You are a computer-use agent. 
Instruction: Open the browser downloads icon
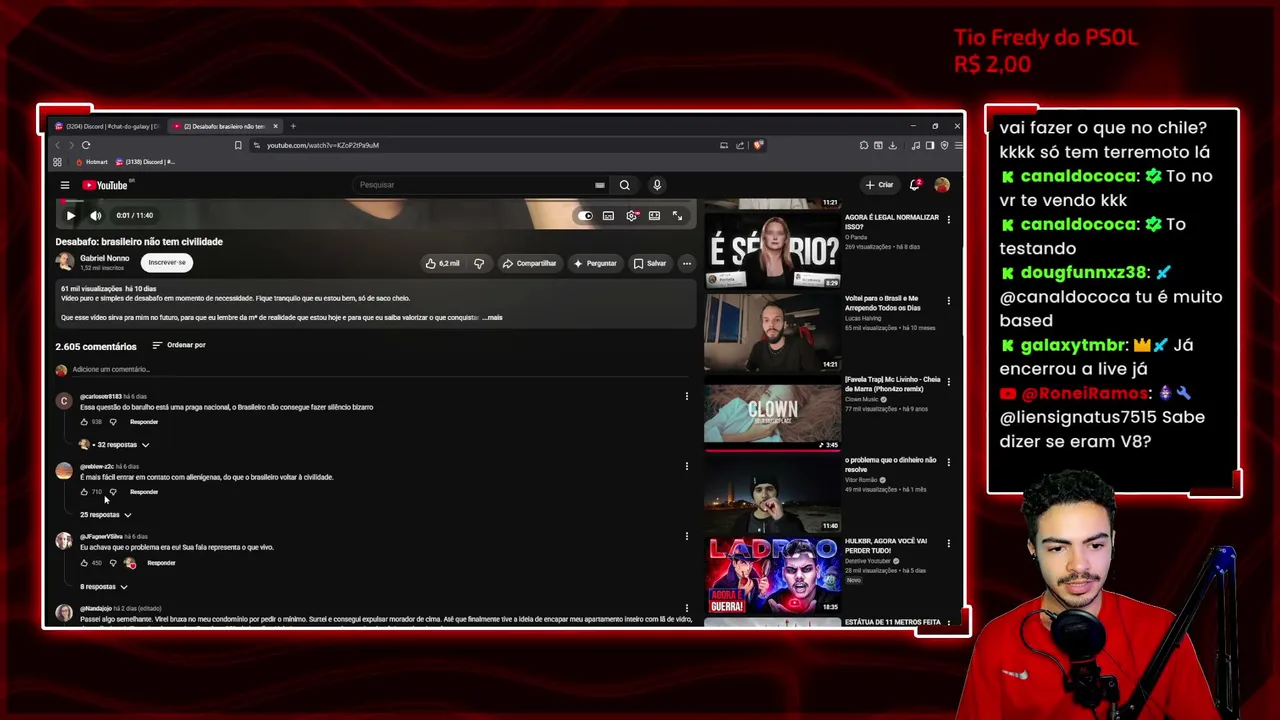click(892, 145)
